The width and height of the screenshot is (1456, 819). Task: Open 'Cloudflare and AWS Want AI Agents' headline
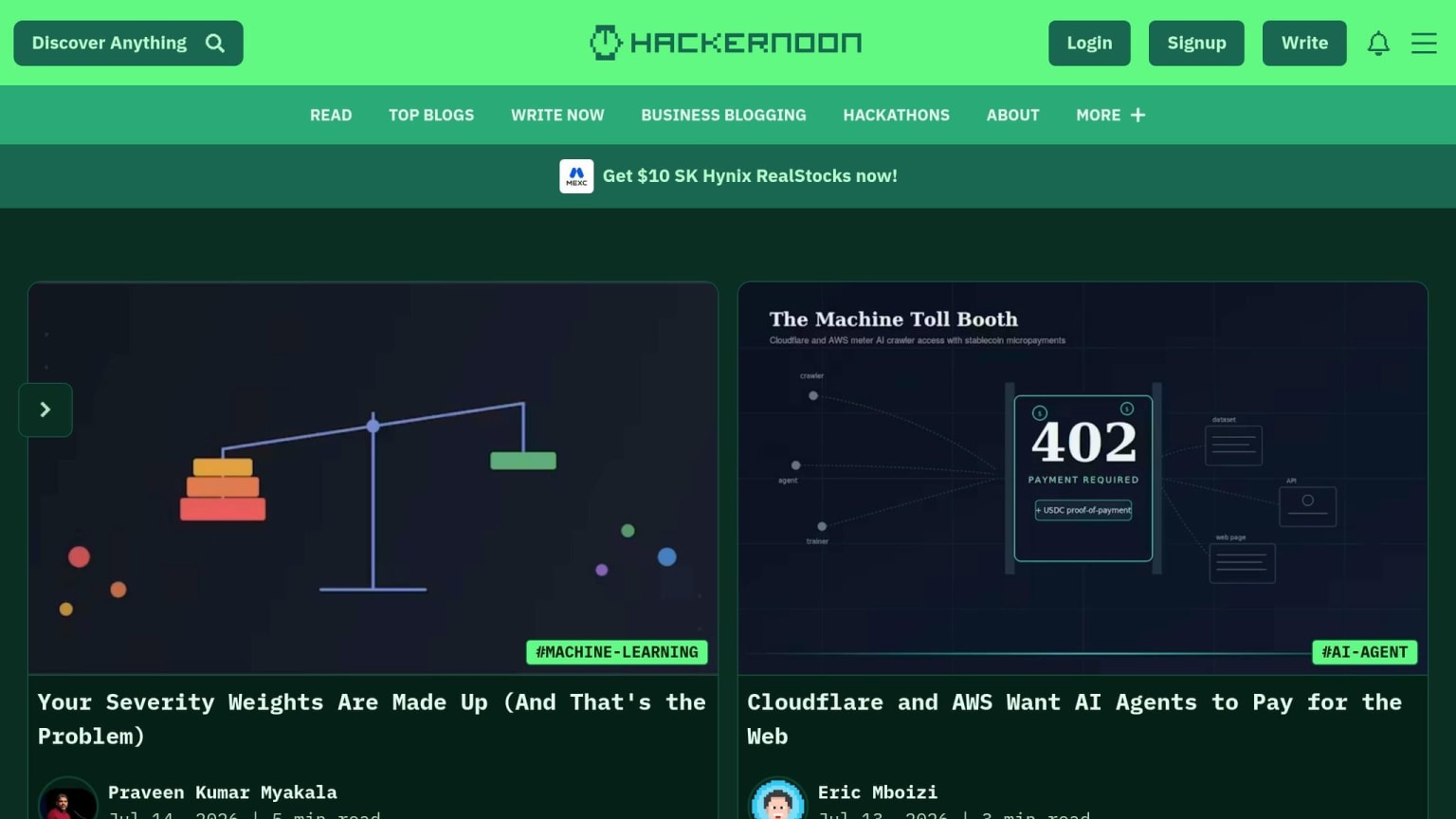point(1074,719)
